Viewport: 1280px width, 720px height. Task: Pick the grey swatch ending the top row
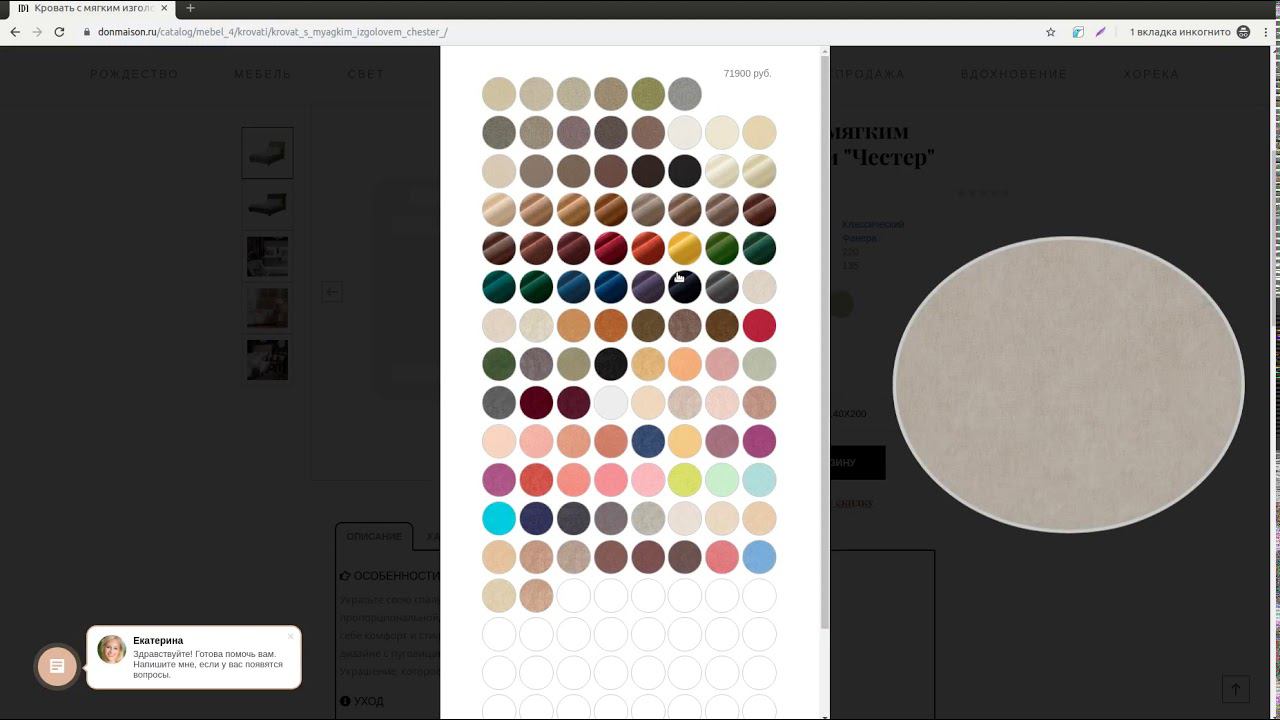coord(685,94)
